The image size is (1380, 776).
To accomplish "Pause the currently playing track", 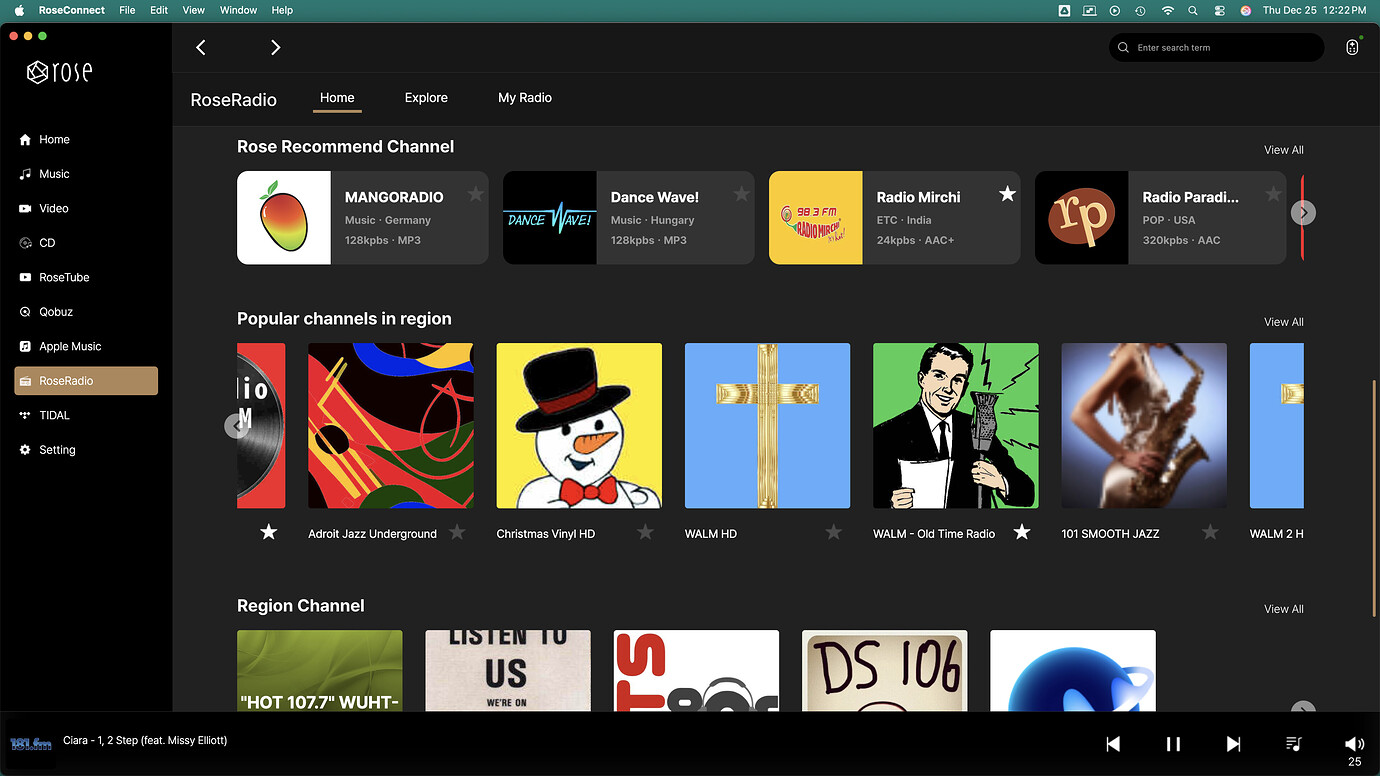I will click(1173, 744).
